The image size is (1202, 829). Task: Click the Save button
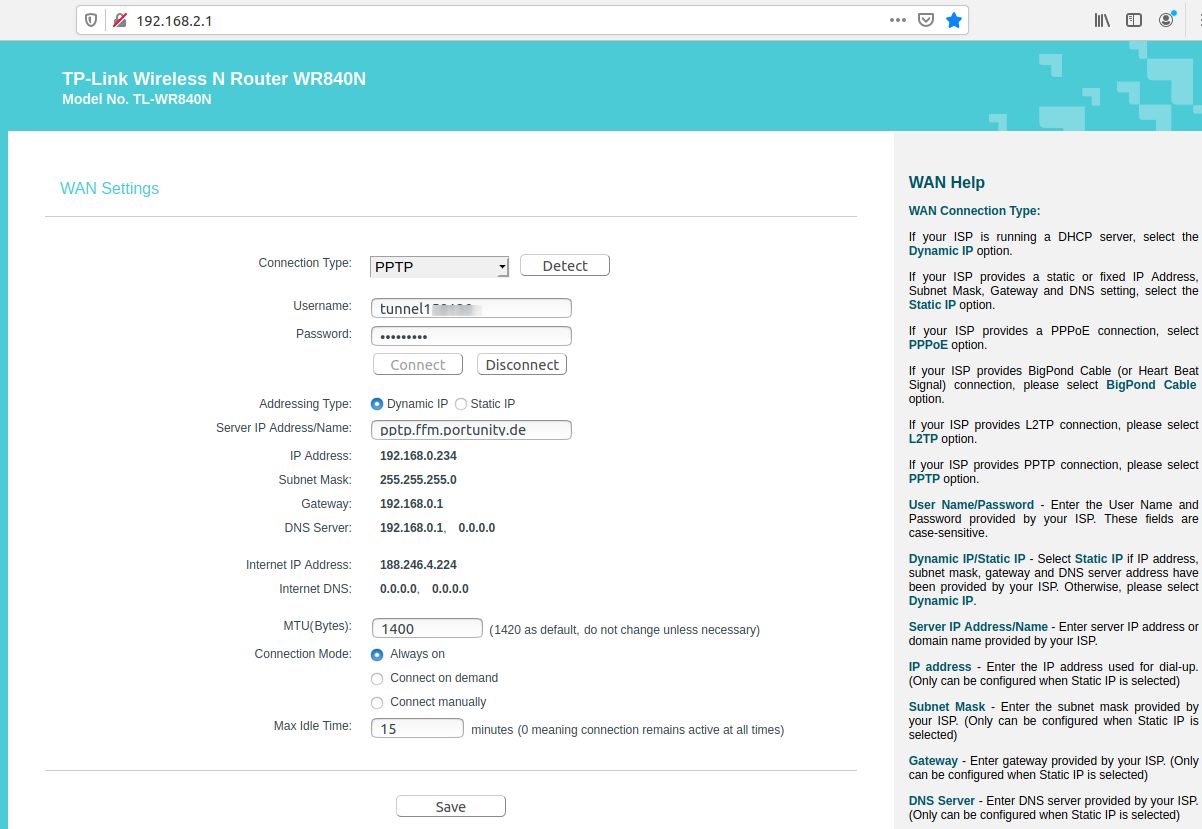point(450,807)
